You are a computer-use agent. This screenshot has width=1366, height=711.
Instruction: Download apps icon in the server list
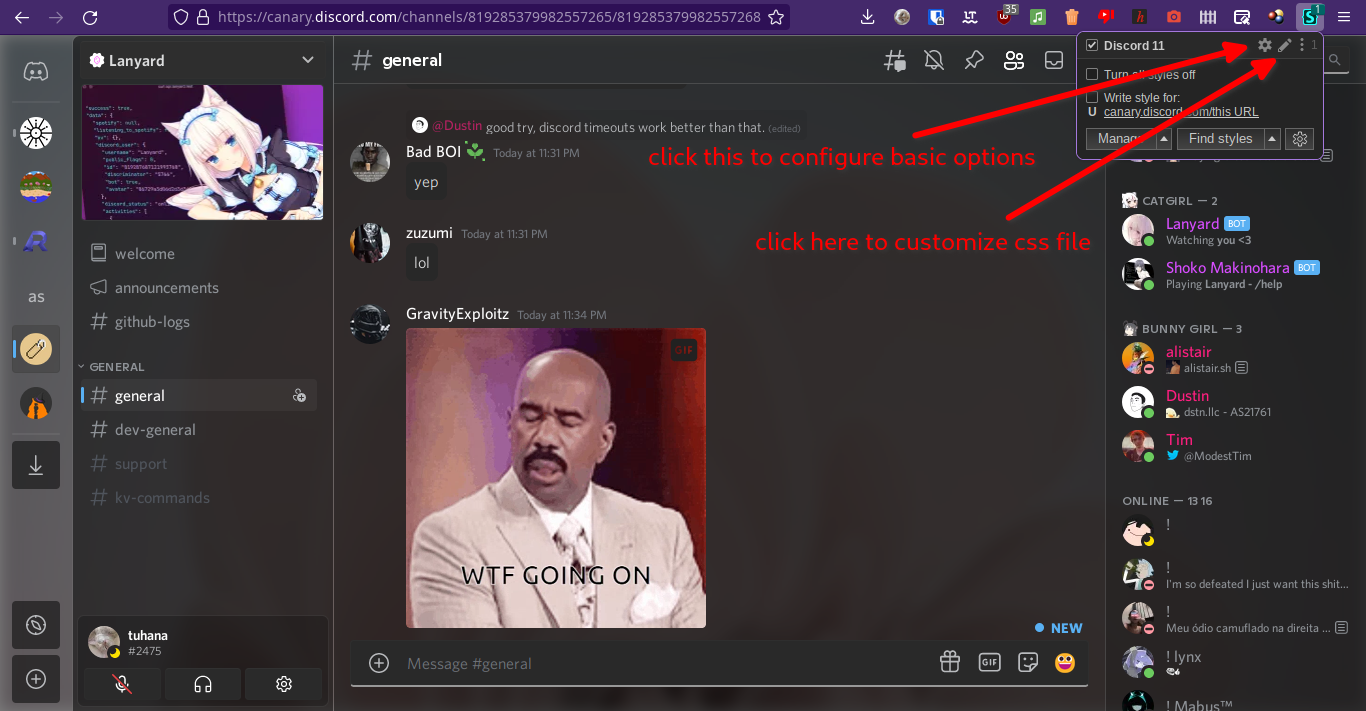(x=36, y=465)
